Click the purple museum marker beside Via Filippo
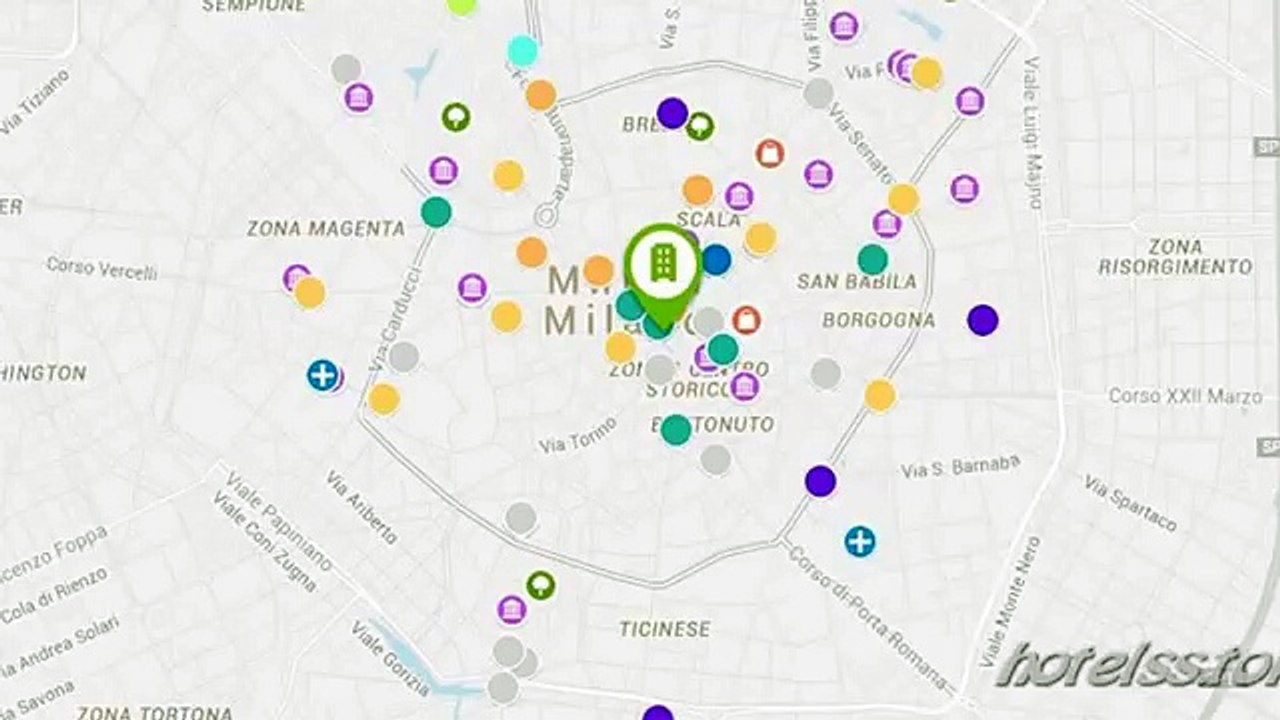 844,27
